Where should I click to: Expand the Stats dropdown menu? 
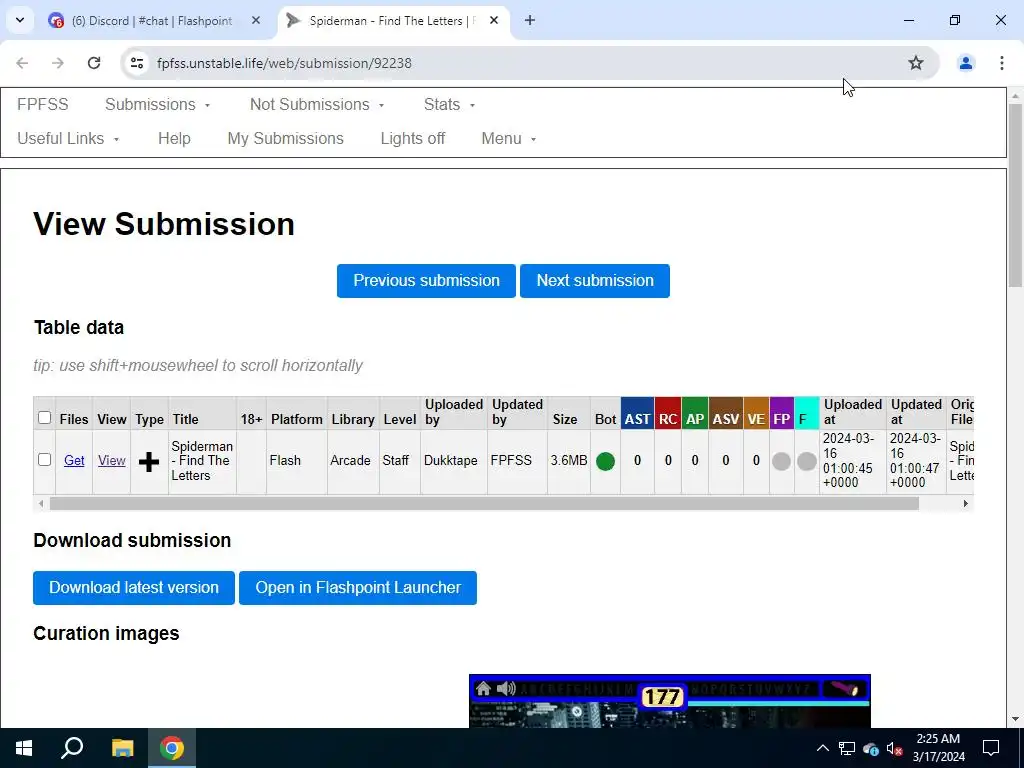coord(449,104)
